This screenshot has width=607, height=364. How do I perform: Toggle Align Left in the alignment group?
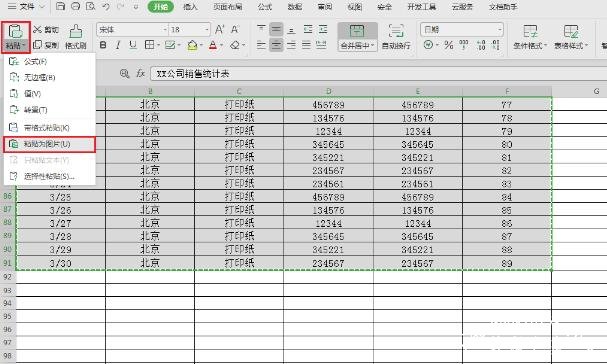point(261,45)
